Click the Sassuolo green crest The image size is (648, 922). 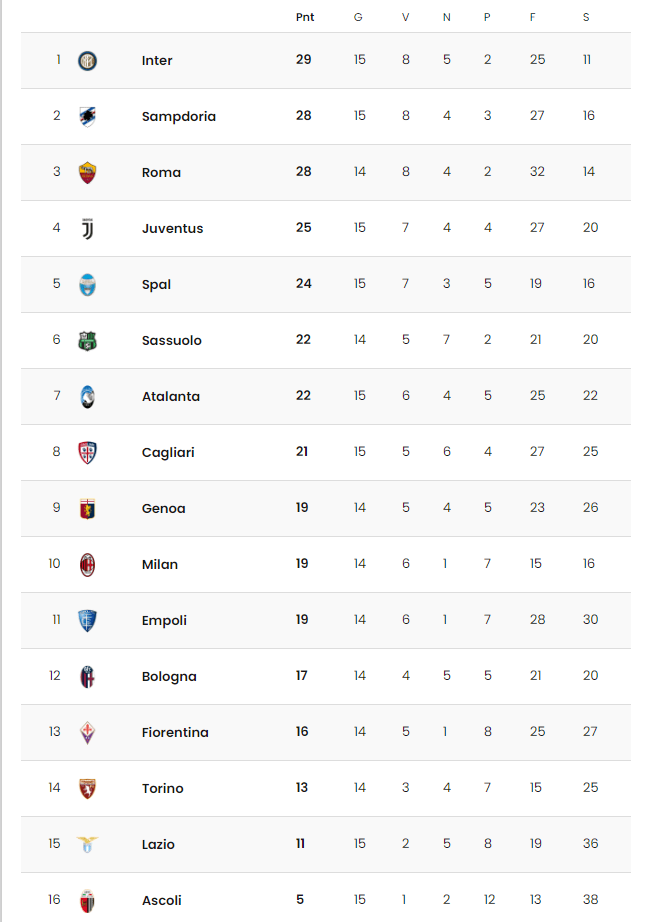(x=87, y=340)
